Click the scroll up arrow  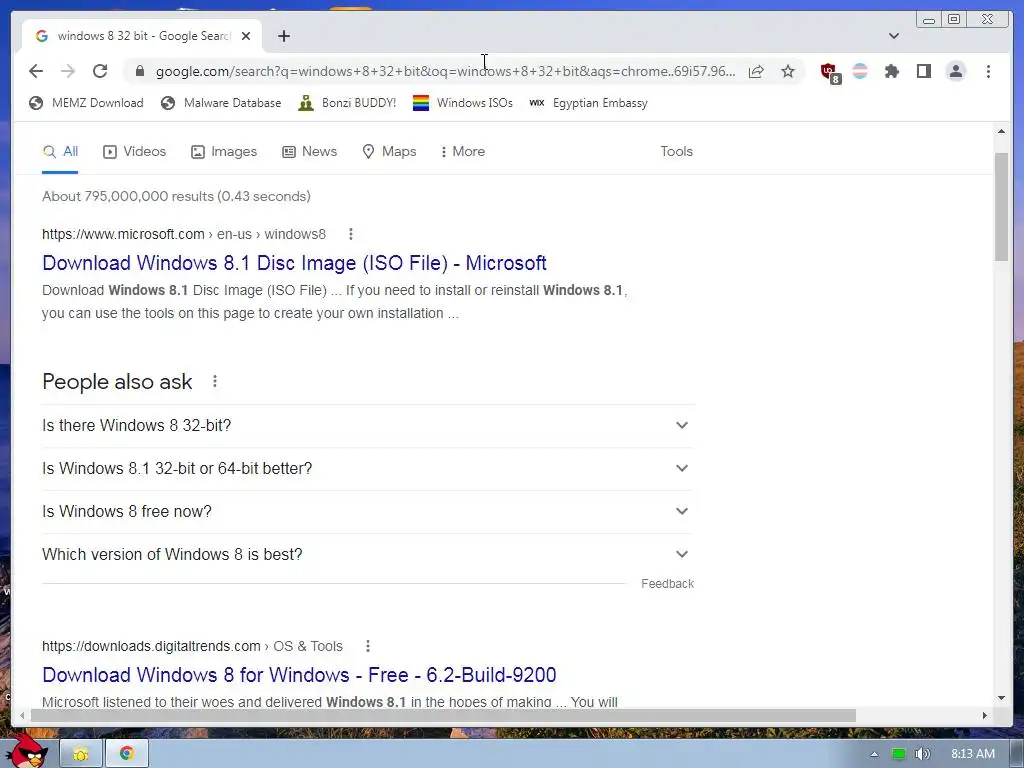pos(1001,131)
